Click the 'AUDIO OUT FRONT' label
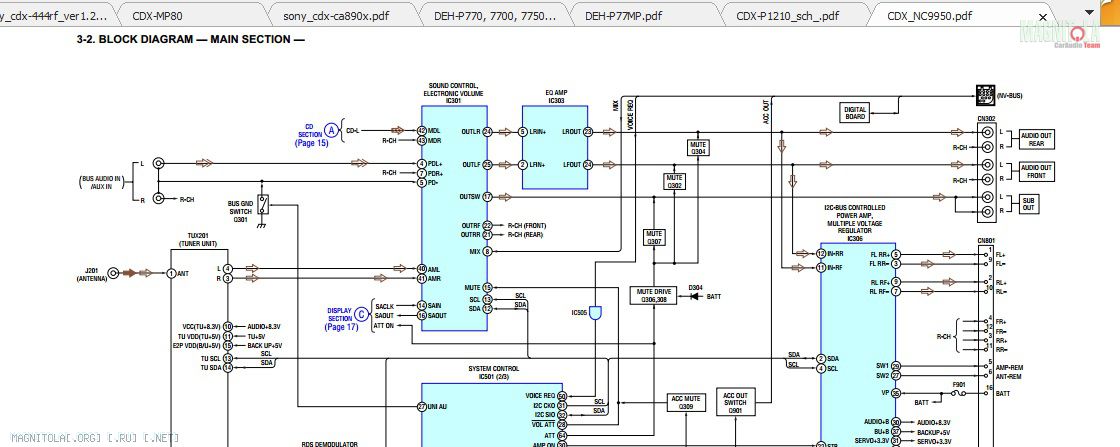This screenshot has height=447, width=1120. point(1036,171)
